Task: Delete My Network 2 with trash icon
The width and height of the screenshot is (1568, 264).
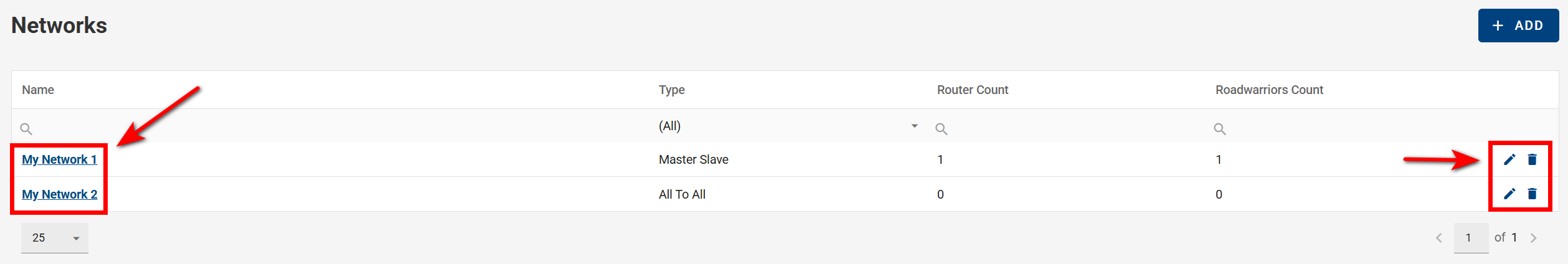Action: [x=1533, y=194]
